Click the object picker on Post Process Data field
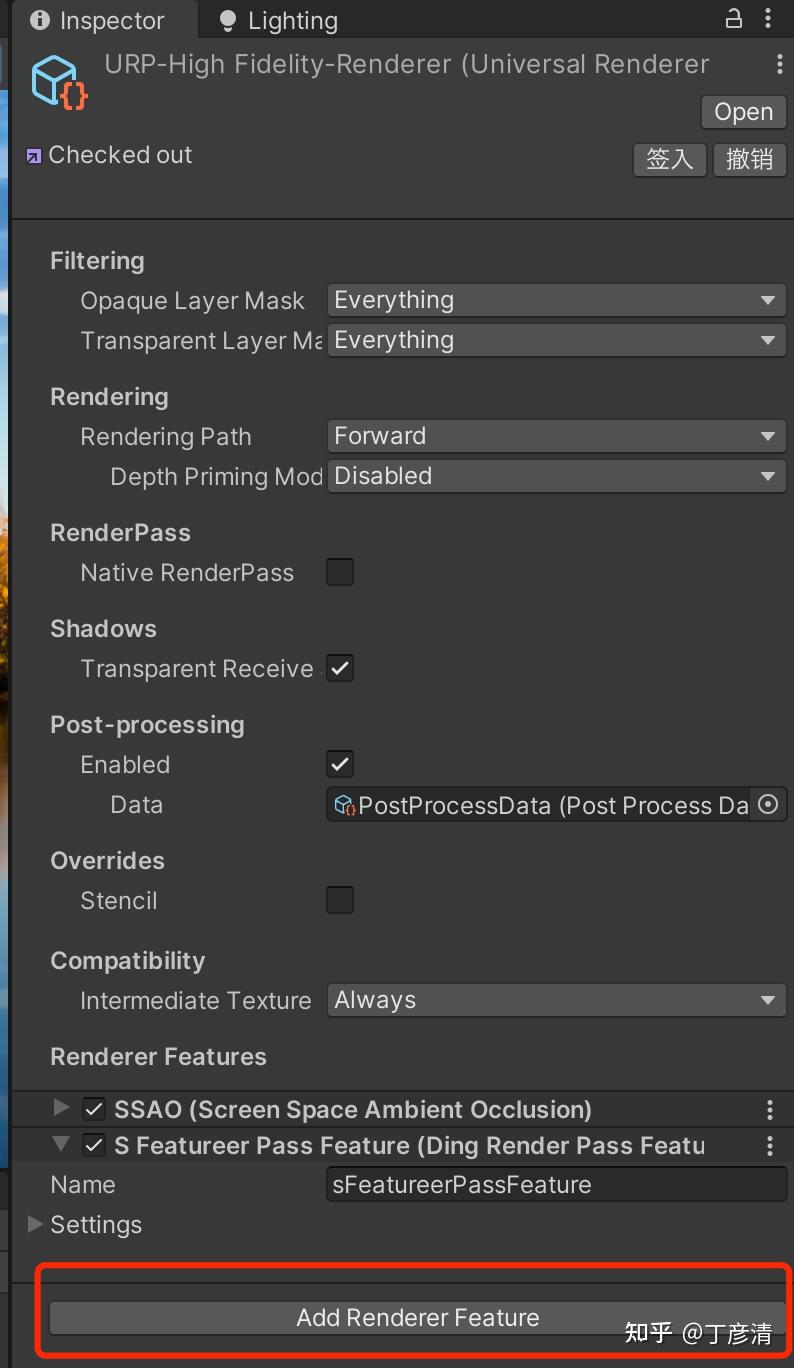The image size is (794, 1368). pos(768,804)
